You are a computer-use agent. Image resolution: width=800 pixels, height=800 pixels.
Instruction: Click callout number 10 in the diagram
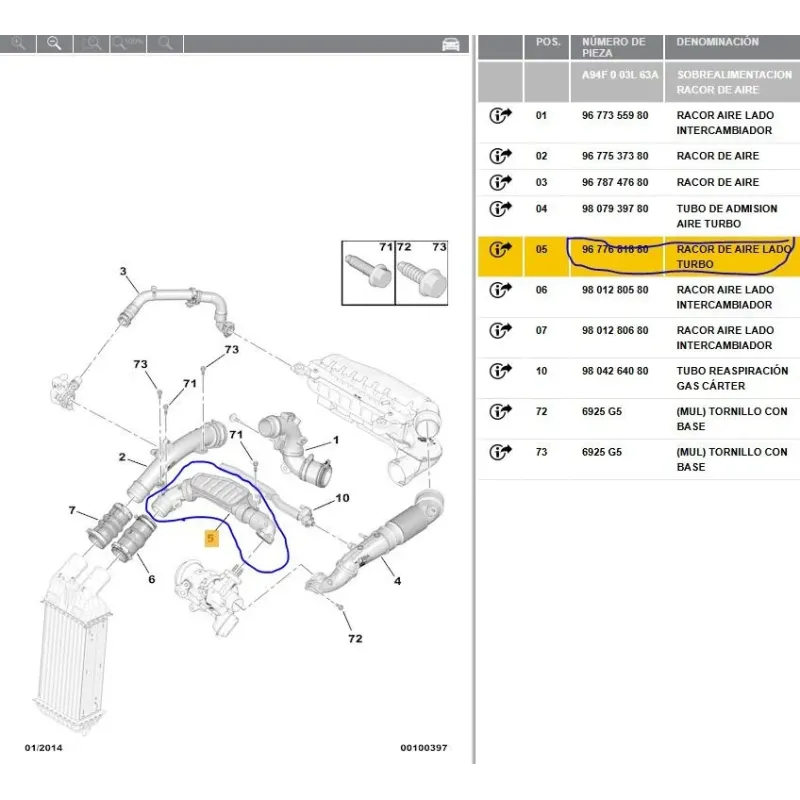coord(342,498)
